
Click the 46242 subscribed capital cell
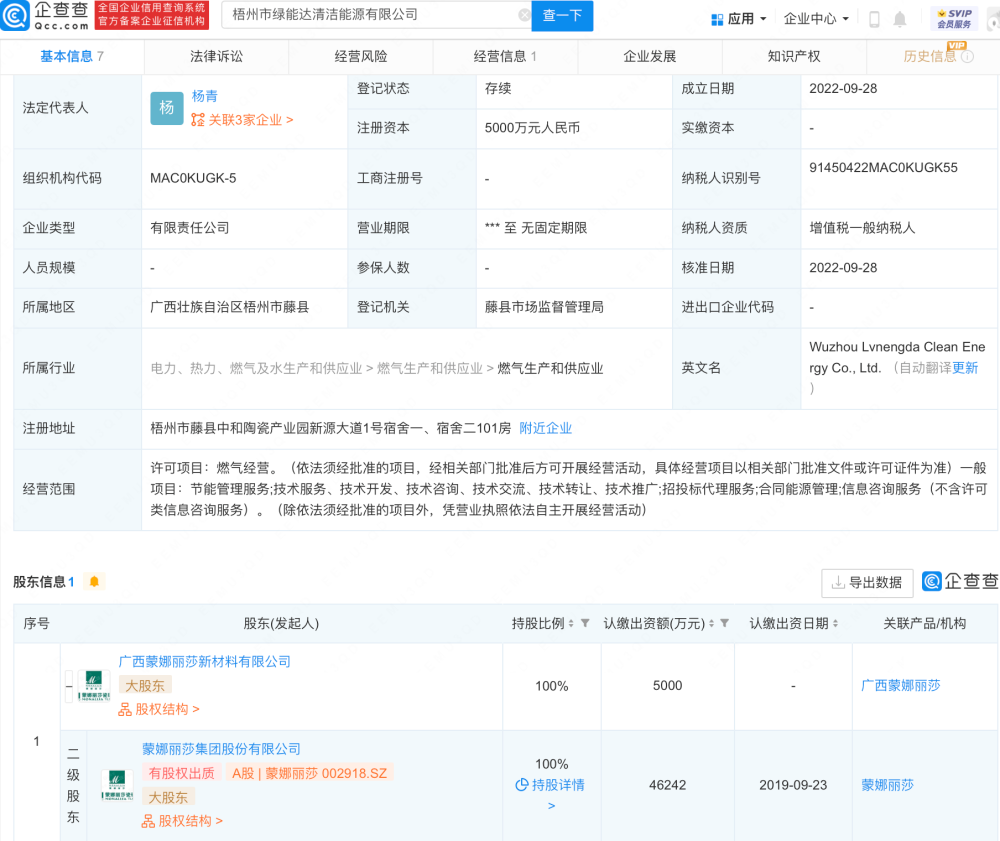click(x=667, y=786)
